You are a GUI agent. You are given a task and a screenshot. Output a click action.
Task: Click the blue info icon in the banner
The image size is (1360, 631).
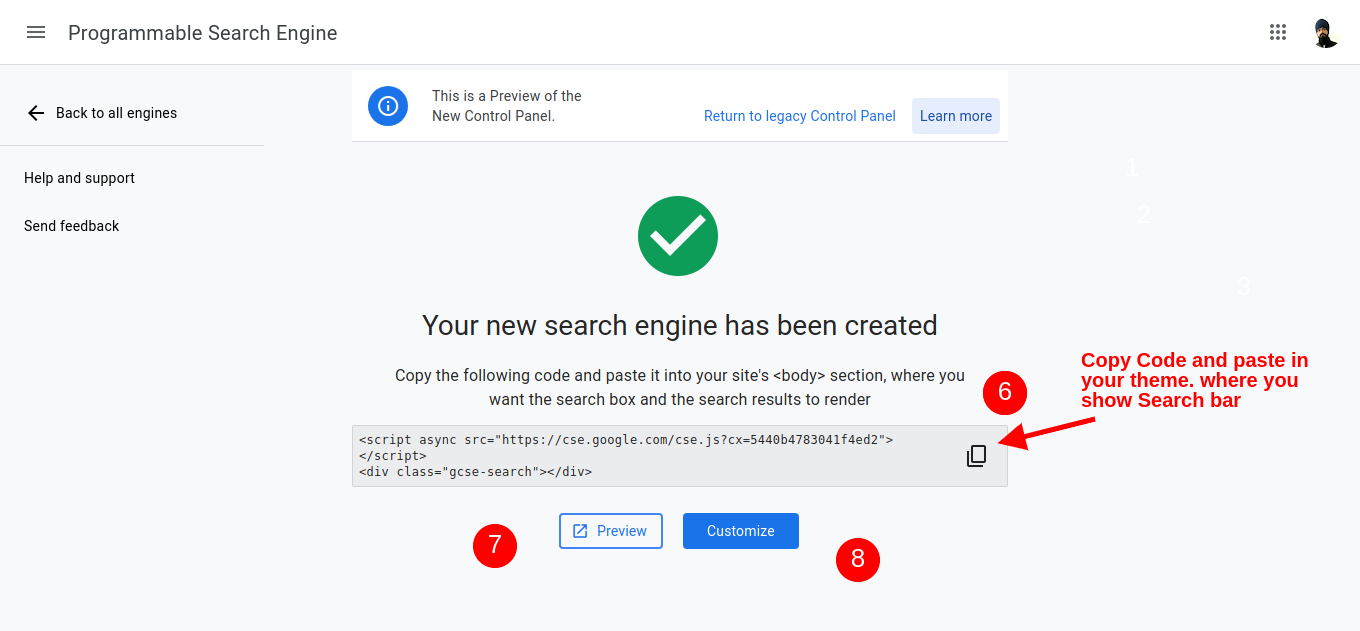[x=388, y=106]
